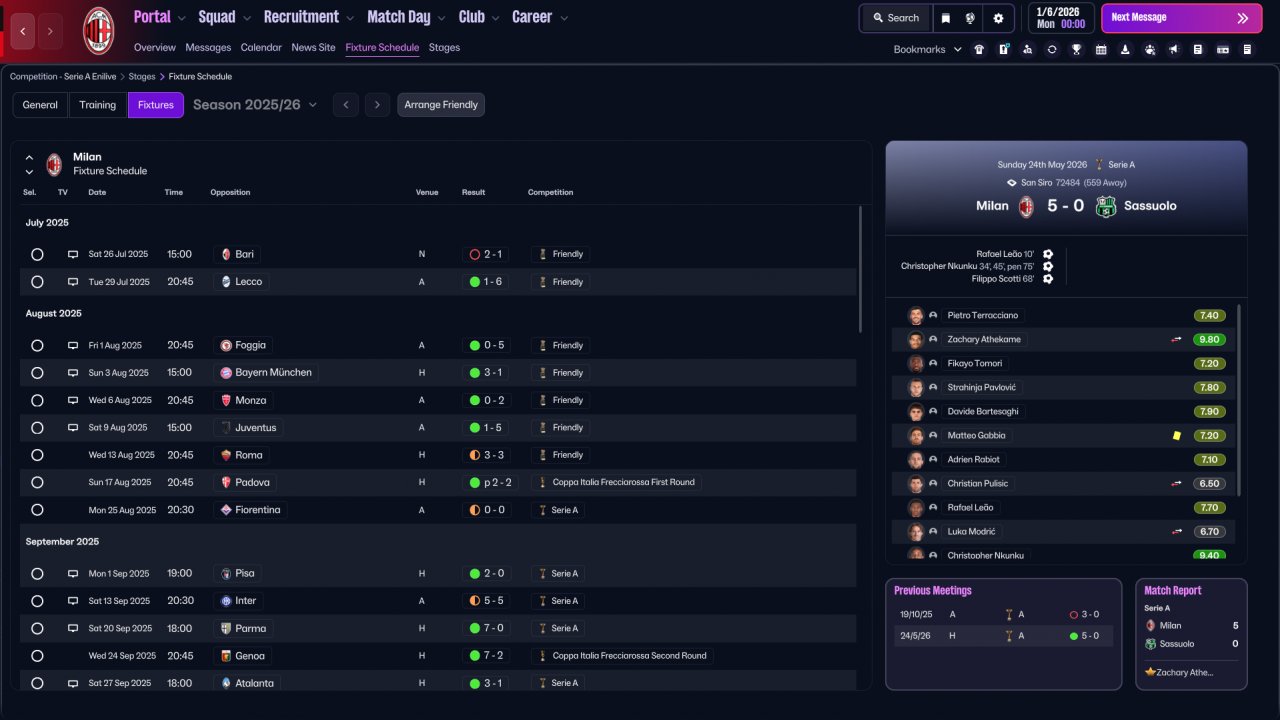
Task: Switch to the Training tab
Action: pyautogui.click(x=98, y=105)
